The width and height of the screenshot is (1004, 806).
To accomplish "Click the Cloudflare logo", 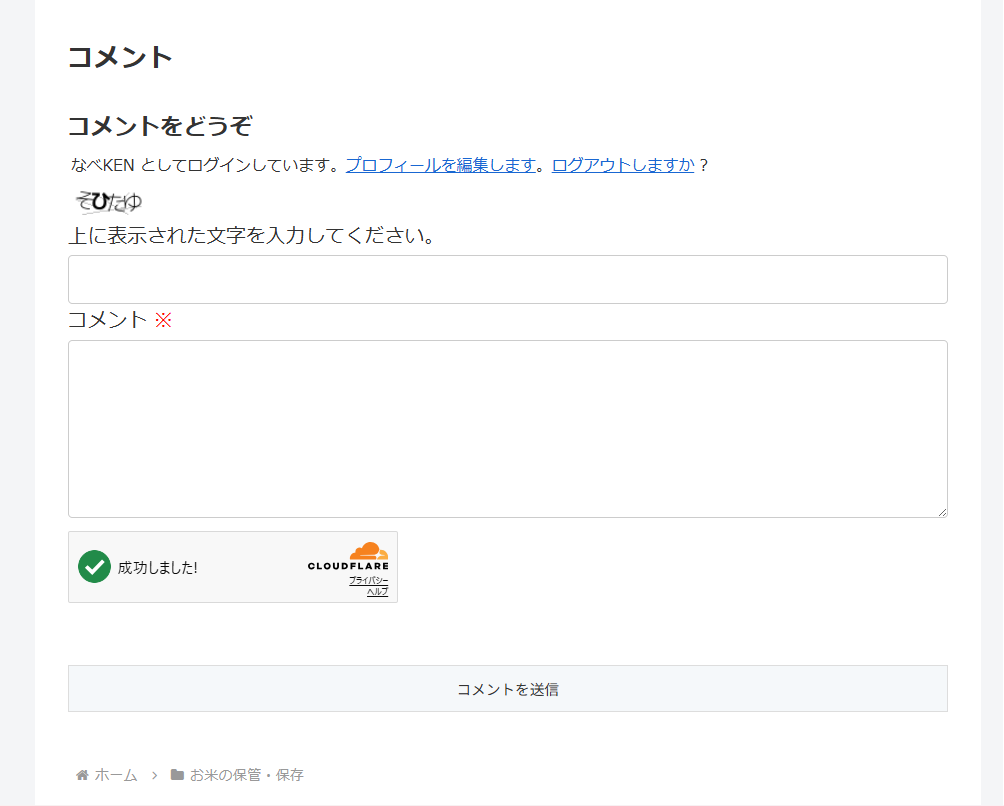I will [348, 556].
